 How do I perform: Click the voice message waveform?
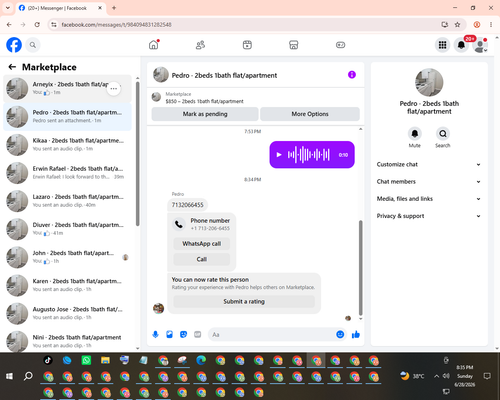click(x=309, y=155)
